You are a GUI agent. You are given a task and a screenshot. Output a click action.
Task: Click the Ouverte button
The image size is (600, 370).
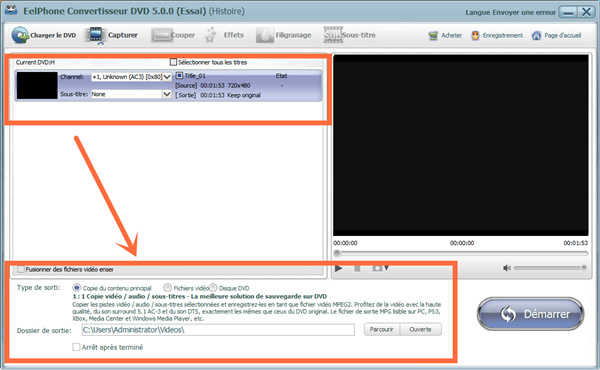421,329
